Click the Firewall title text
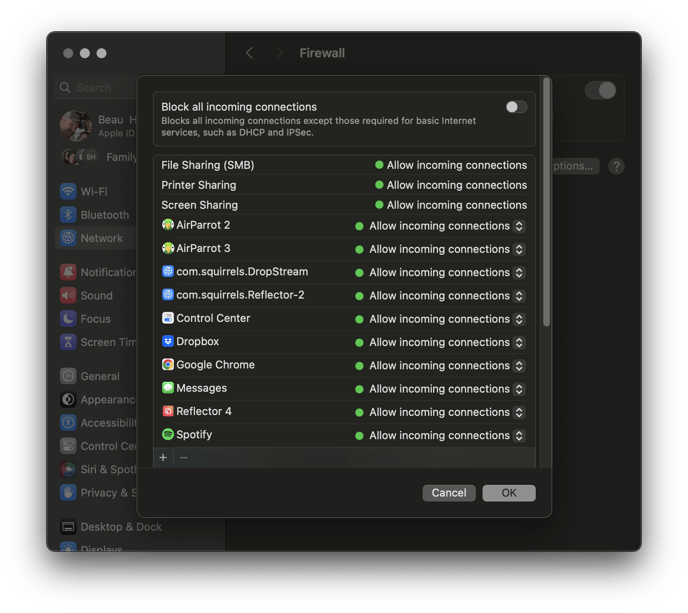 [322, 53]
